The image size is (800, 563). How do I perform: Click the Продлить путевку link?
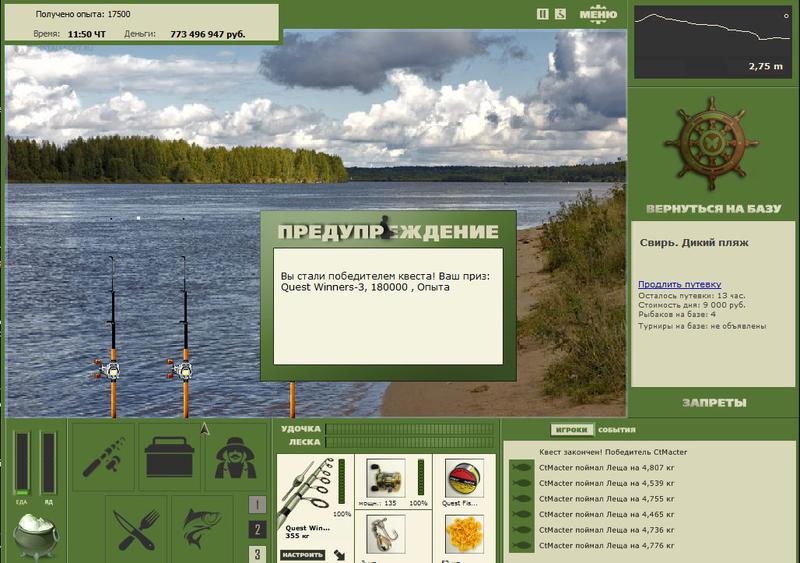(679, 284)
